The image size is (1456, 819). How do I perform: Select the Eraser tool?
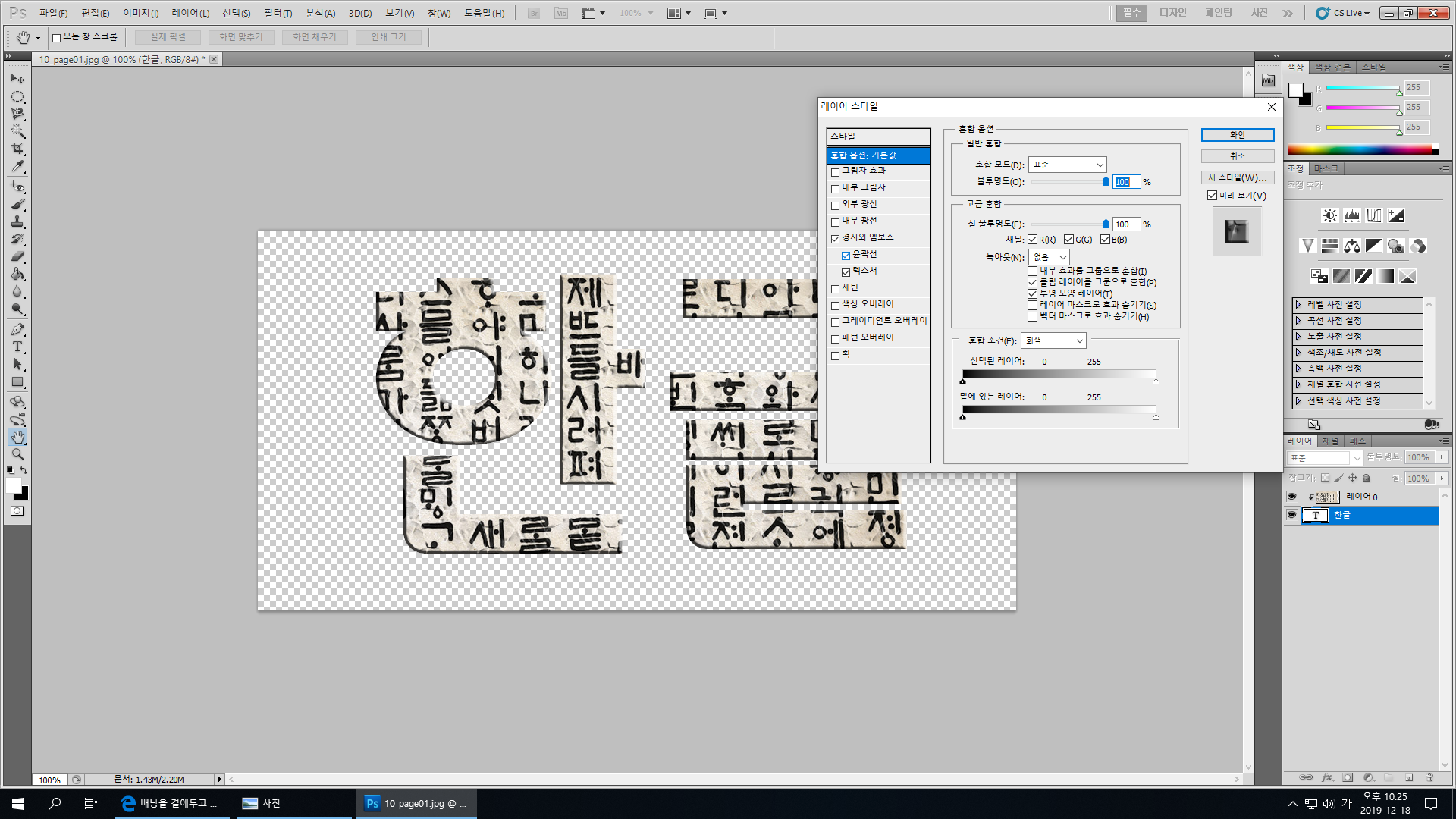click(x=17, y=256)
